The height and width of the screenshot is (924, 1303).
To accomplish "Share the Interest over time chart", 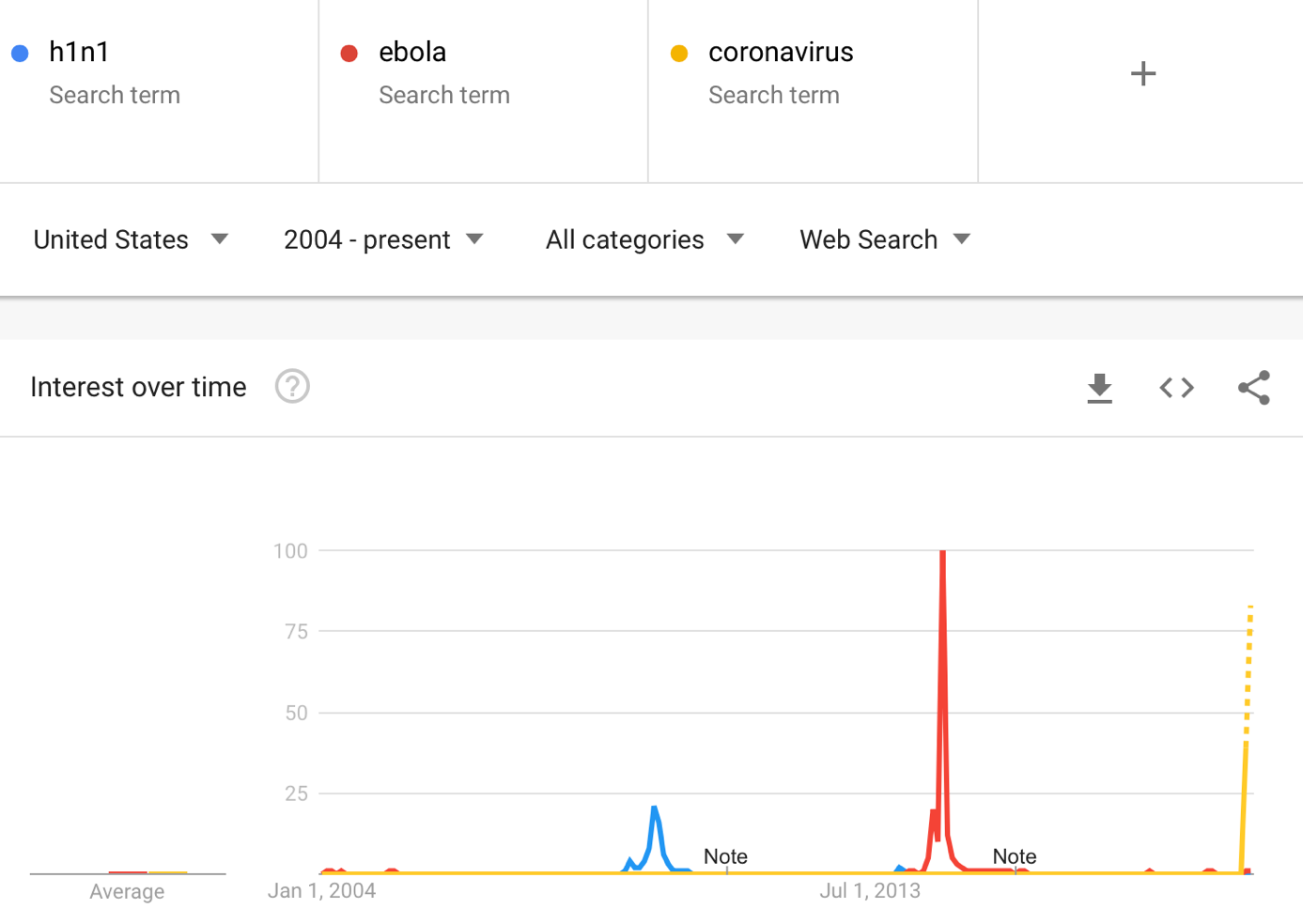I will click(1254, 388).
